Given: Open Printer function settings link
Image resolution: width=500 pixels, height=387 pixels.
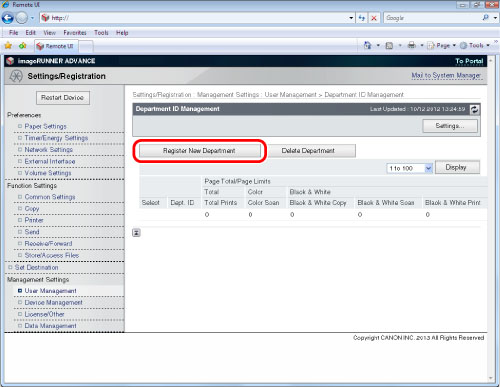Looking at the screenshot, I should [x=34, y=220].
